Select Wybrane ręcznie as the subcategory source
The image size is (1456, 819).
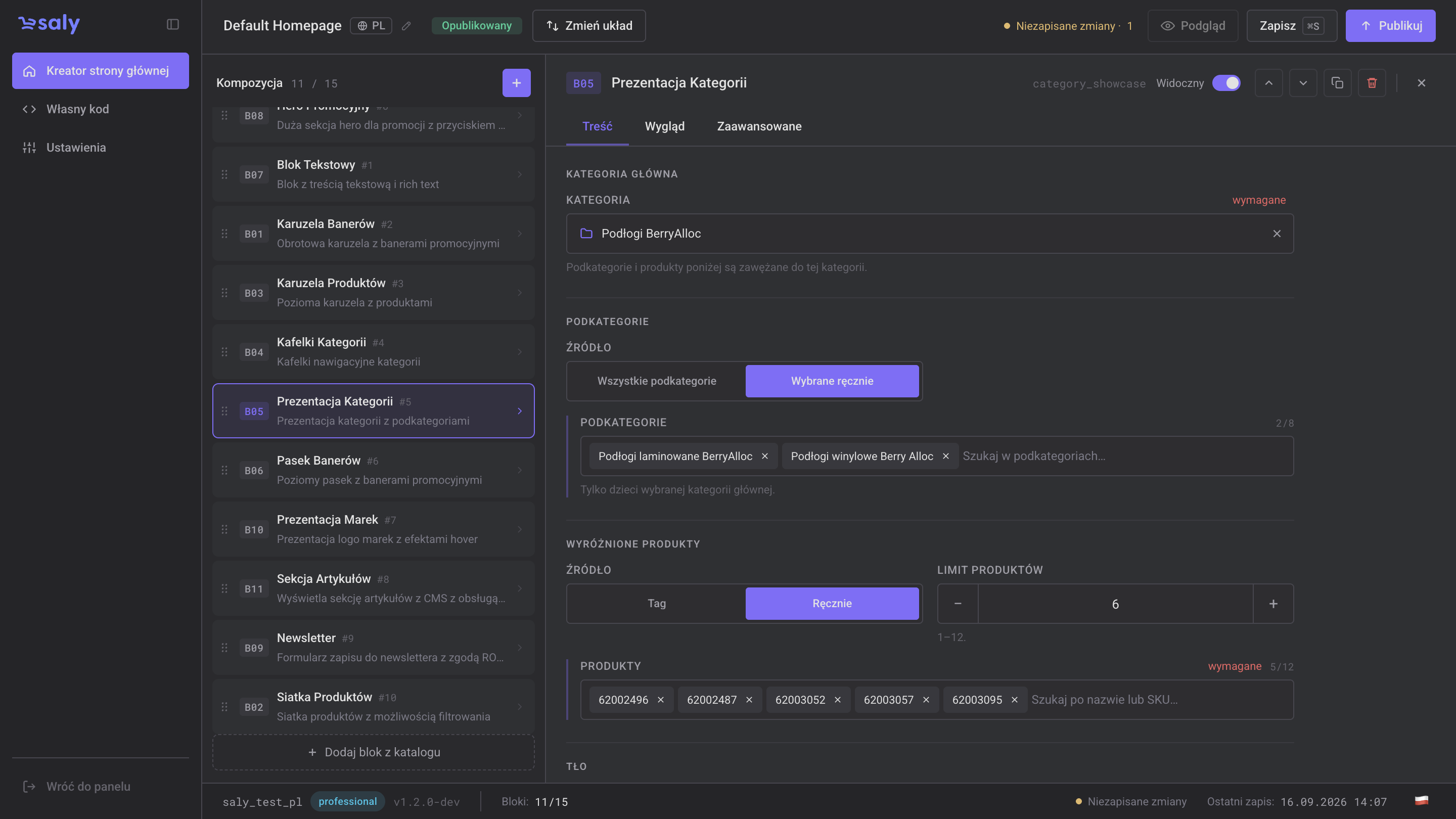point(832,381)
